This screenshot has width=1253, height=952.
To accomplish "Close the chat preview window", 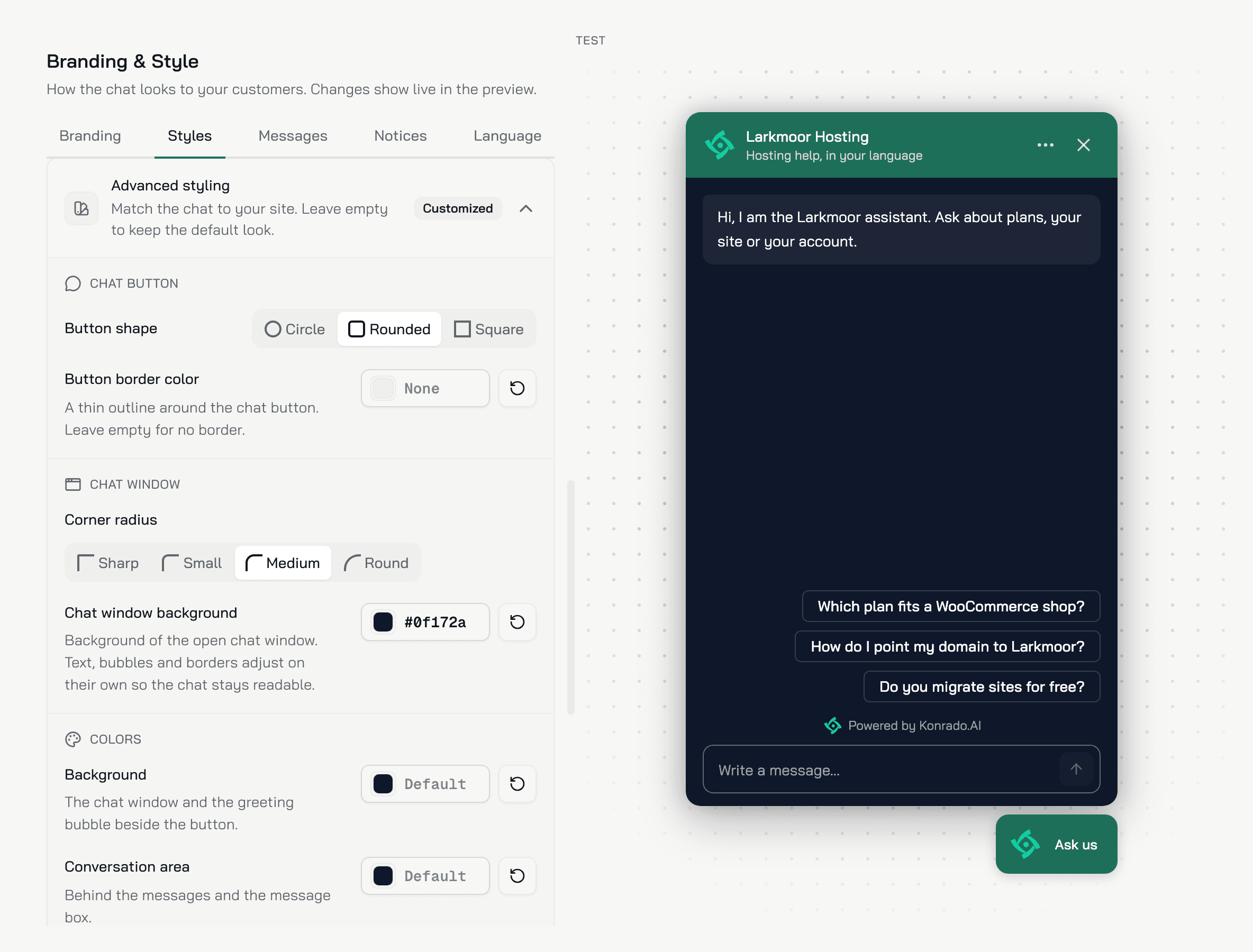I will pyautogui.click(x=1083, y=145).
